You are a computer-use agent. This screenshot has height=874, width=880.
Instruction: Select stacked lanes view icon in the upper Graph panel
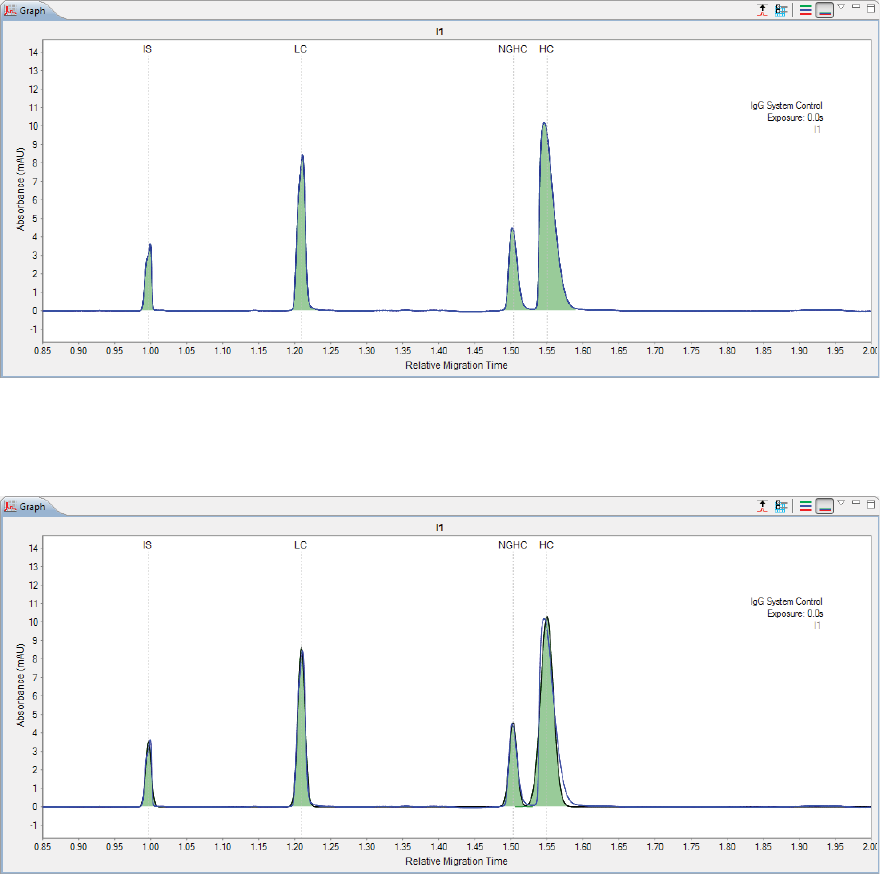[805, 10]
